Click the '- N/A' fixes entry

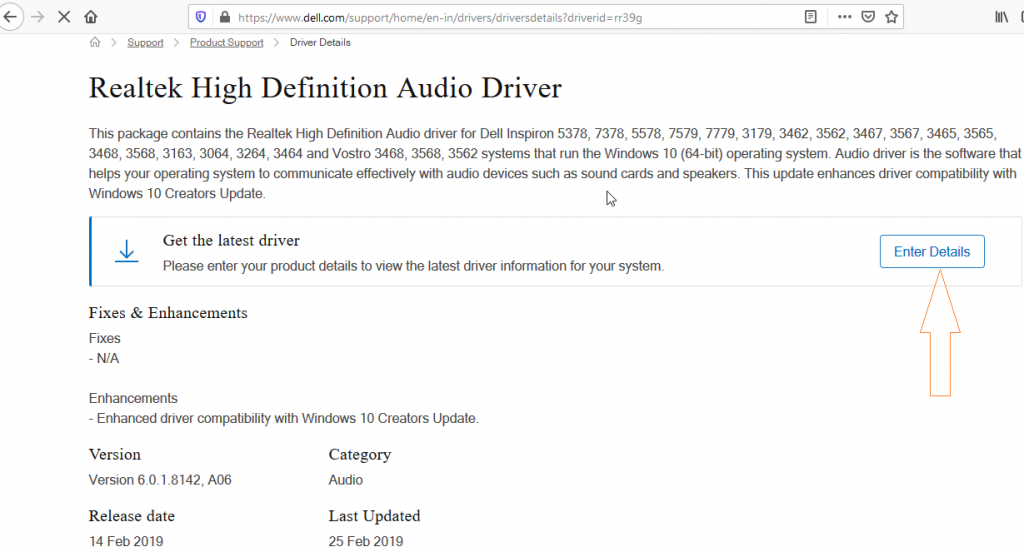pyautogui.click(x=104, y=358)
